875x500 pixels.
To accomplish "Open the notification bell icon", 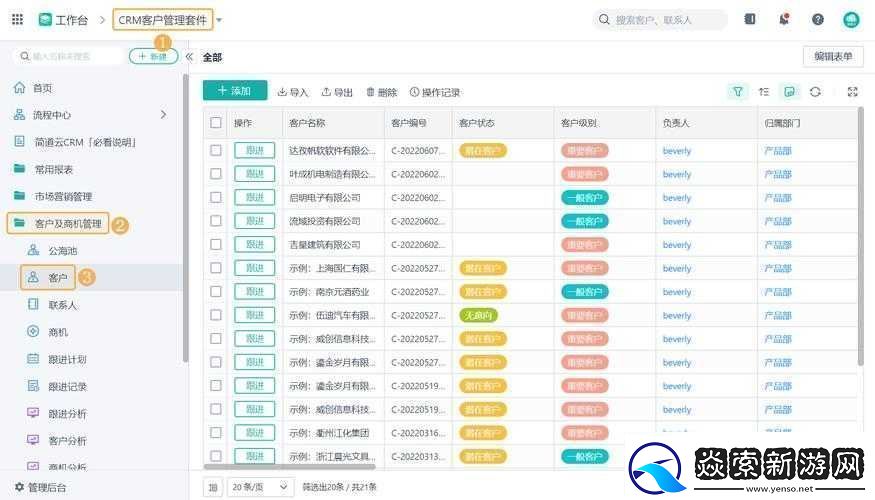I will (784, 20).
